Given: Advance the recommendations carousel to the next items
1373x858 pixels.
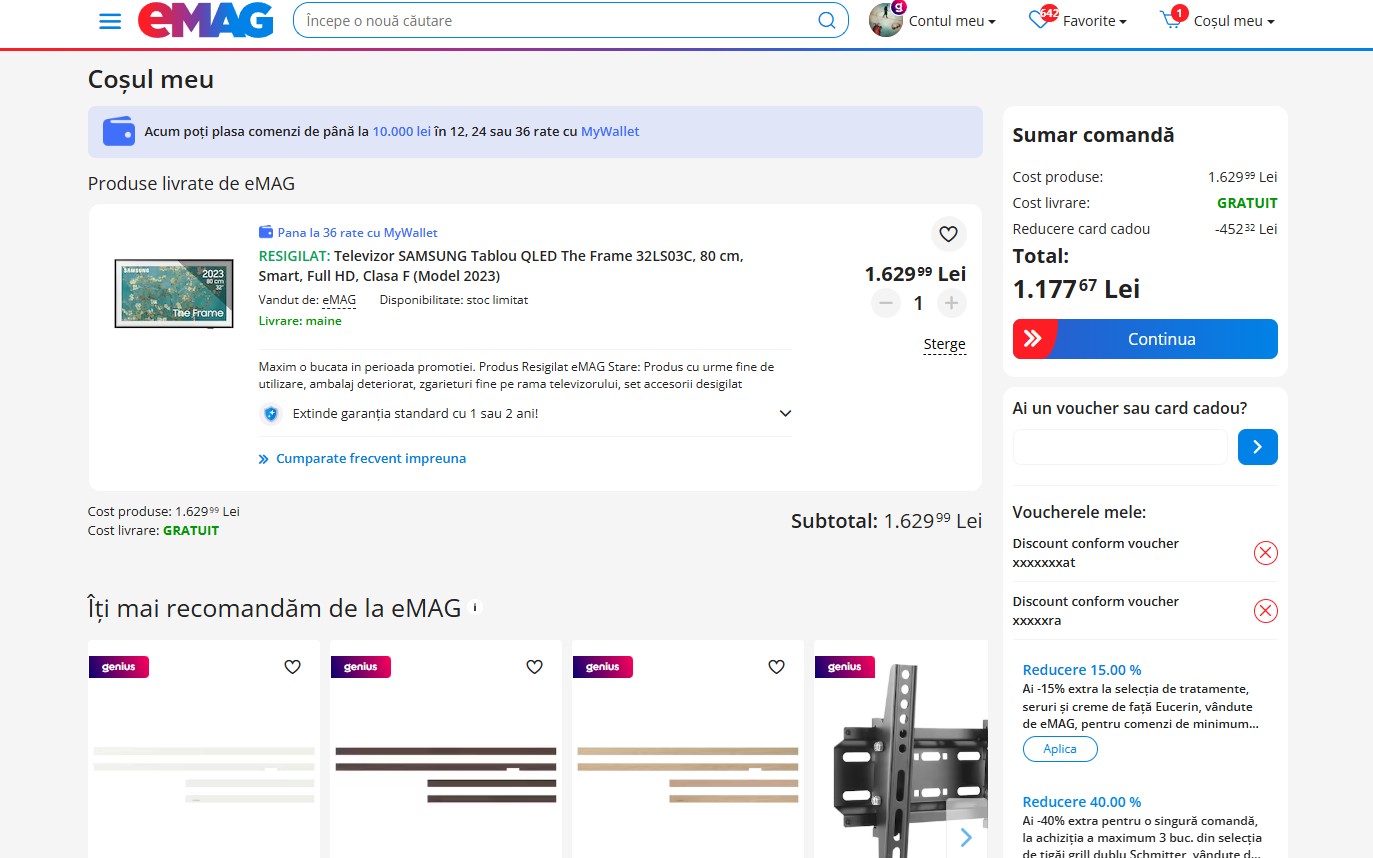Looking at the screenshot, I should coord(966,837).
